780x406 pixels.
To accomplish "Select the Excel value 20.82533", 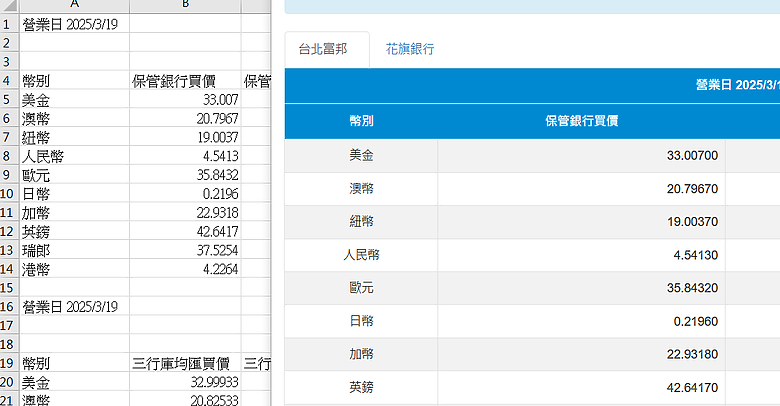I will (x=185, y=400).
